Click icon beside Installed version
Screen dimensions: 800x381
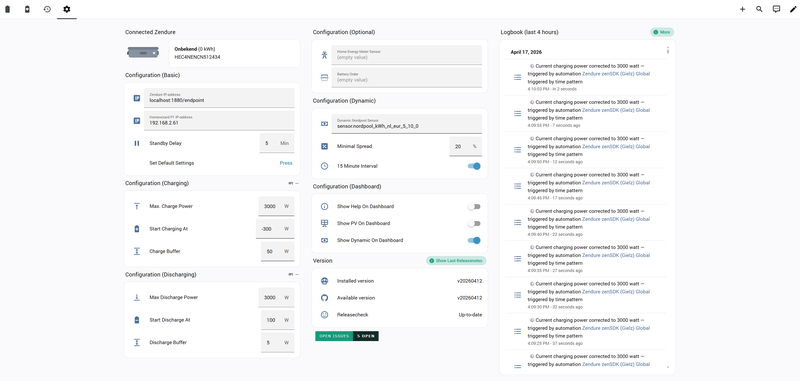tap(324, 281)
